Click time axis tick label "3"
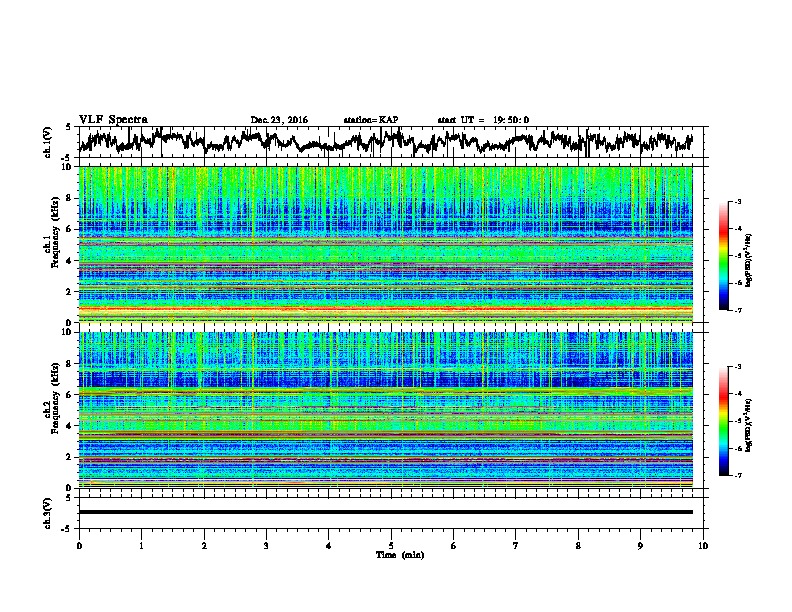Image resolution: width=792 pixels, height=612 pixels. click(x=266, y=546)
